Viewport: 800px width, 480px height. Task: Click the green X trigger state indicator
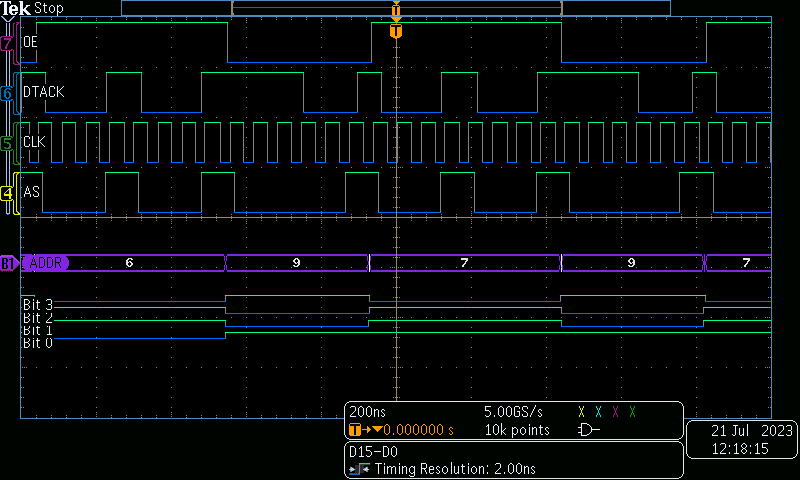[x=633, y=412]
